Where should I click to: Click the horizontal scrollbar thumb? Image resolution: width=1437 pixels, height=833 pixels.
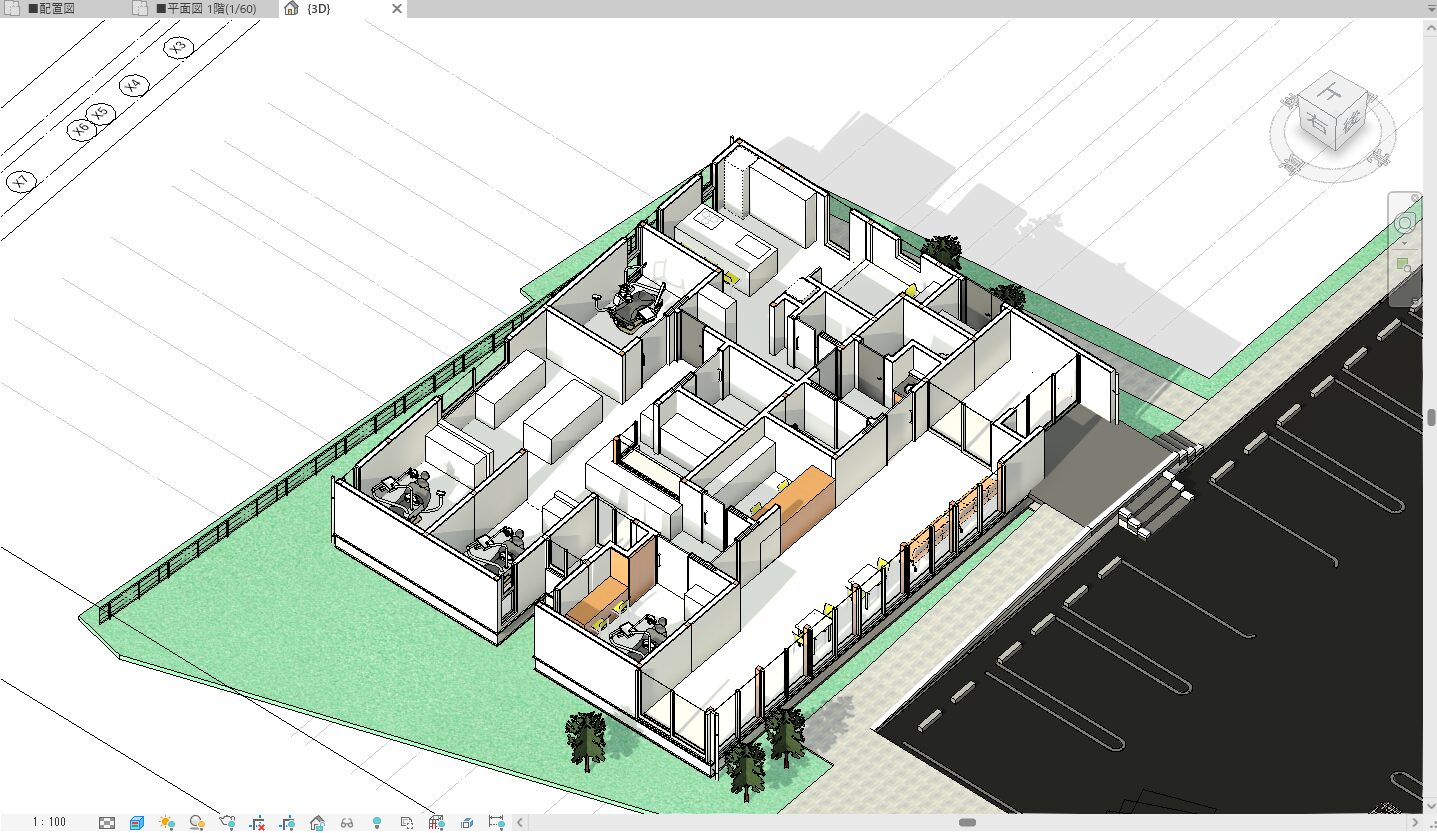point(967,822)
